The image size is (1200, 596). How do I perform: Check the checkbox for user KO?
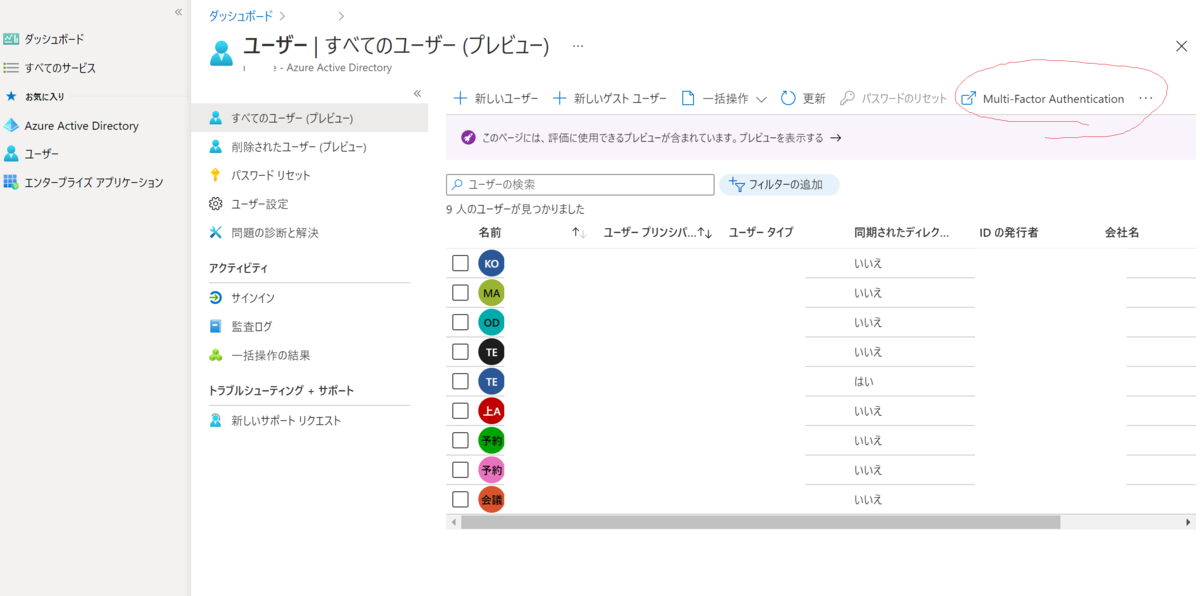tap(460, 262)
